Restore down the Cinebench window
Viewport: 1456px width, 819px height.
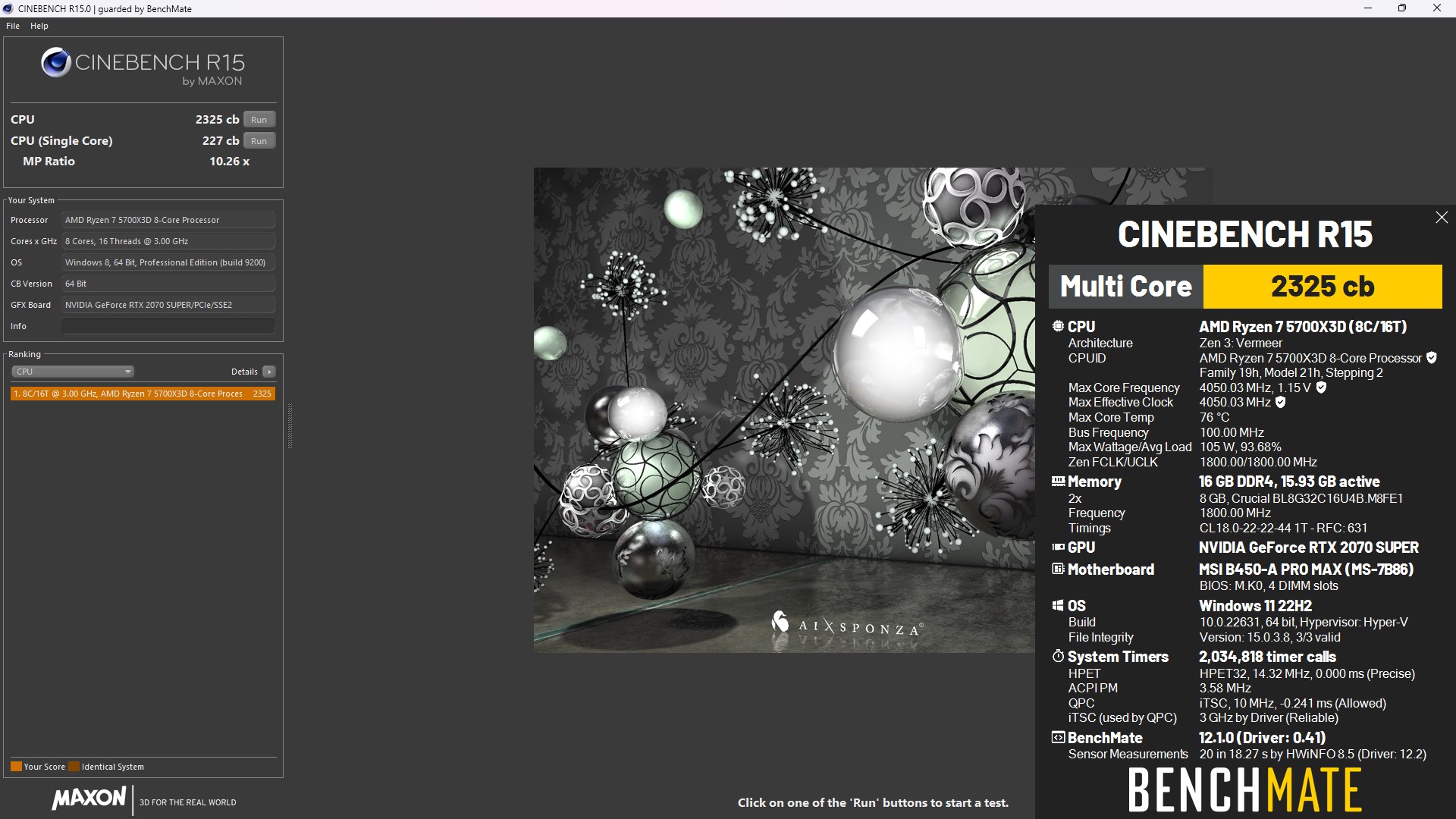point(1402,8)
